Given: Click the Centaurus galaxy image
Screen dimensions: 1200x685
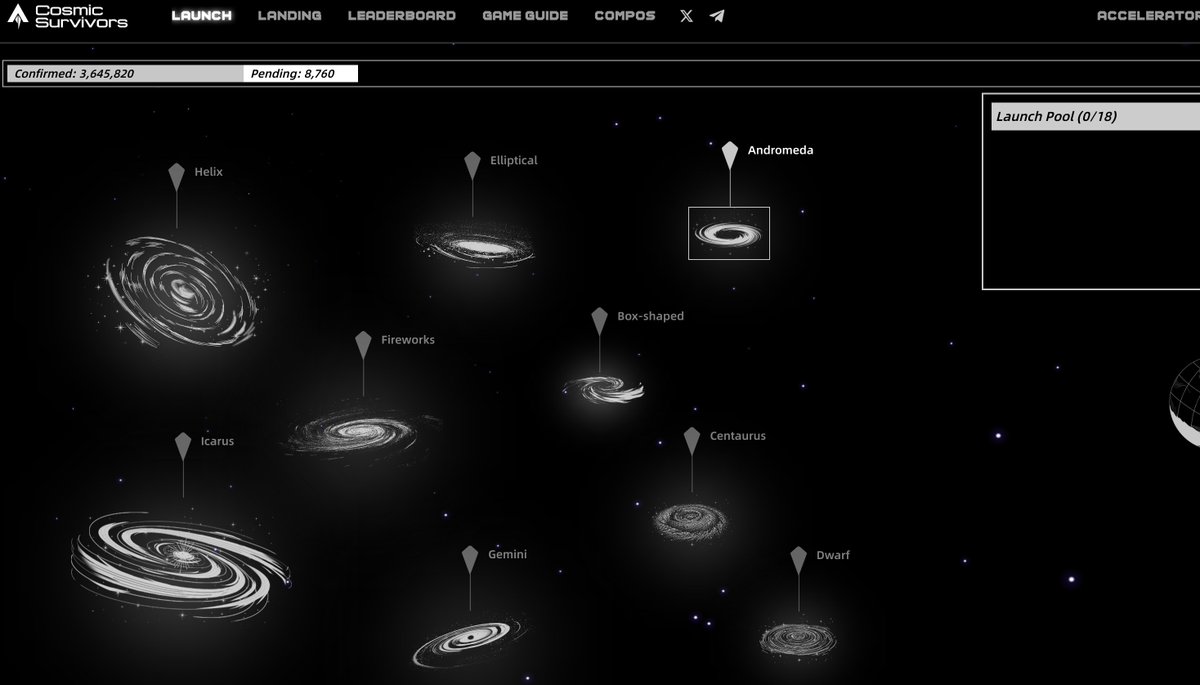Looking at the screenshot, I should 689,520.
